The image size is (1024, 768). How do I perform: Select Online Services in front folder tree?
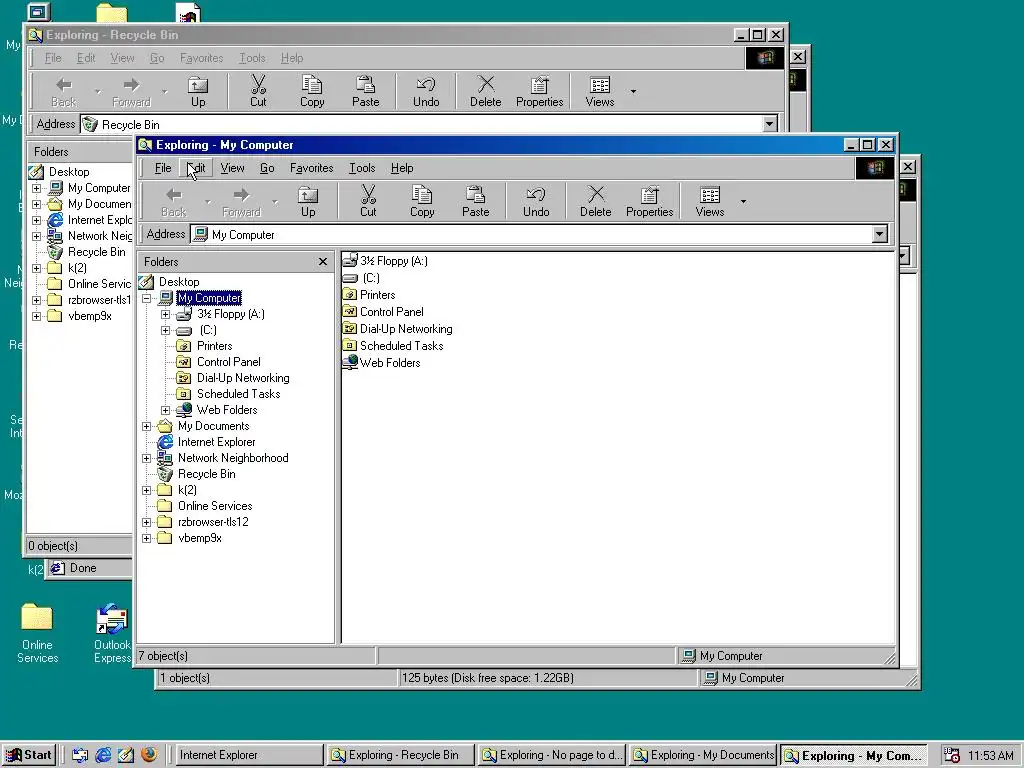click(x=215, y=507)
